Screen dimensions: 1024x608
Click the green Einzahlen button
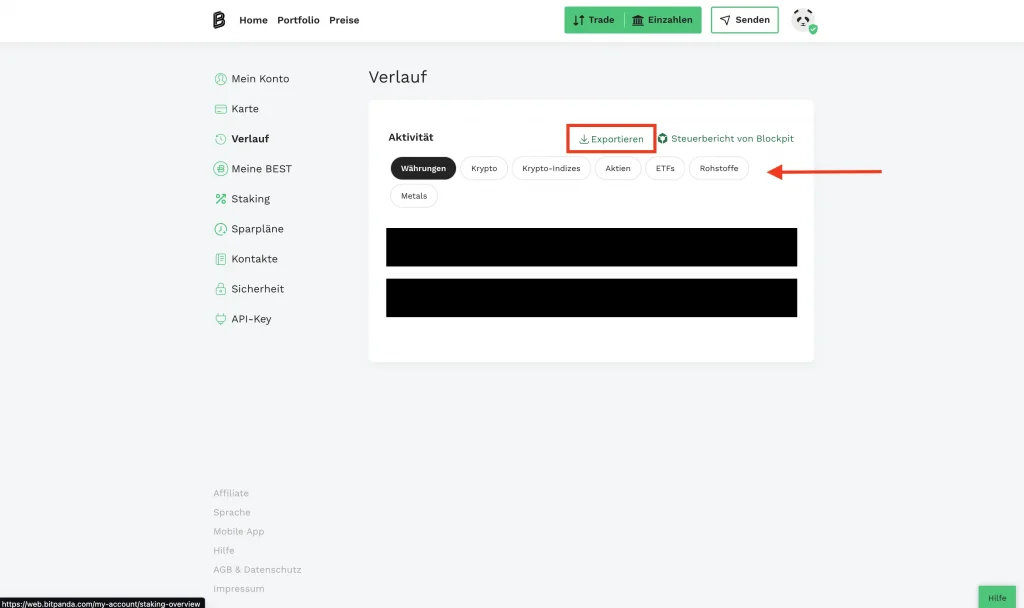[663, 20]
